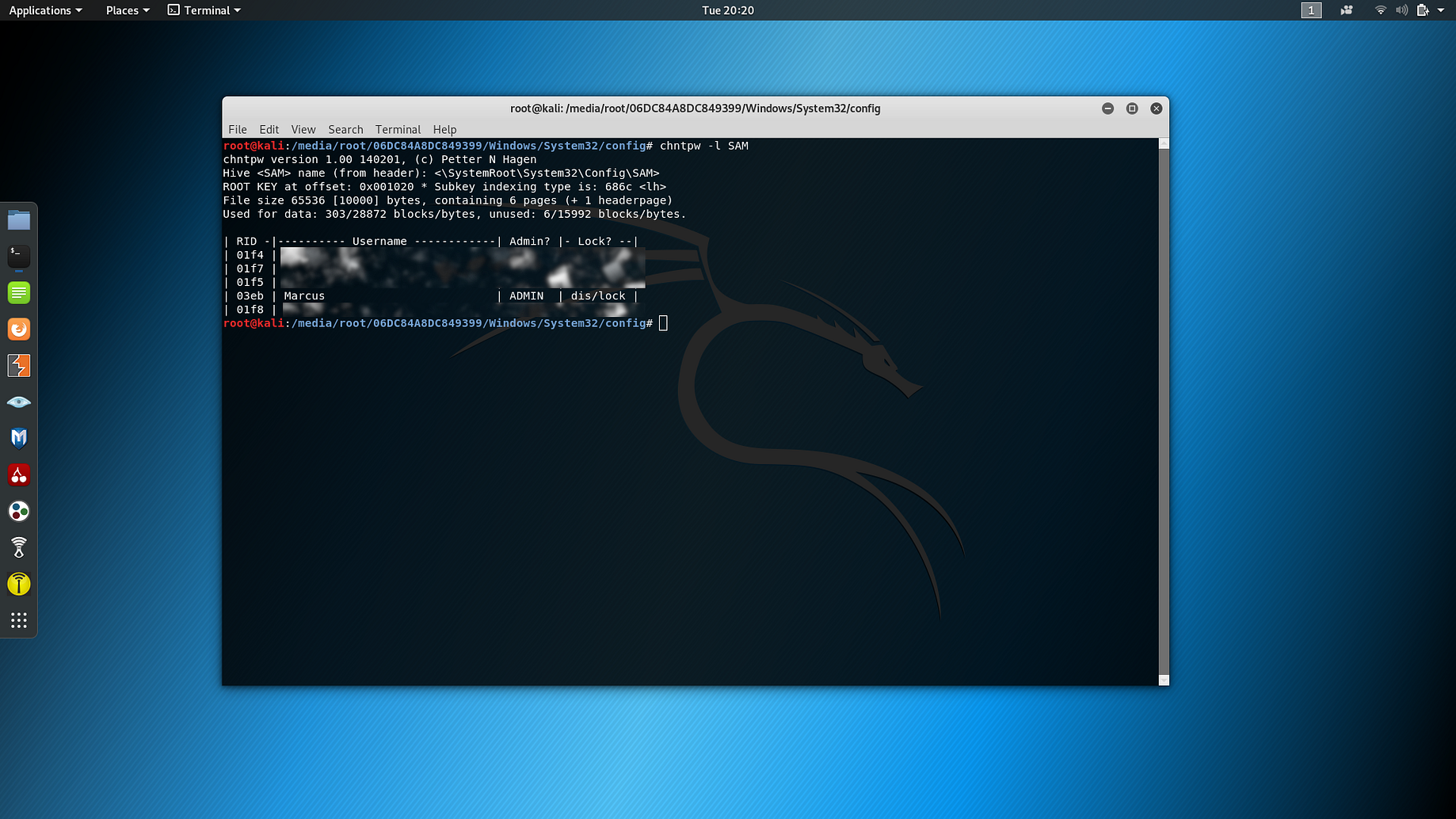Click the workspace 1 indicator
1456x819 pixels.
coord(1312,10)
